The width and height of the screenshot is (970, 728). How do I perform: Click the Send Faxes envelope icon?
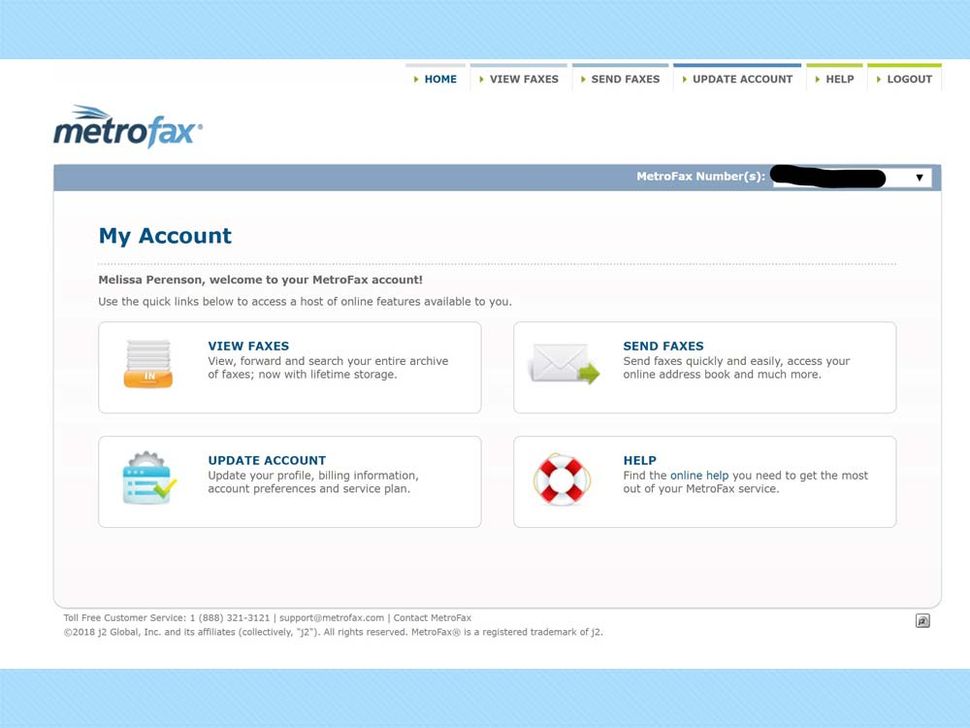coord(562,360)
